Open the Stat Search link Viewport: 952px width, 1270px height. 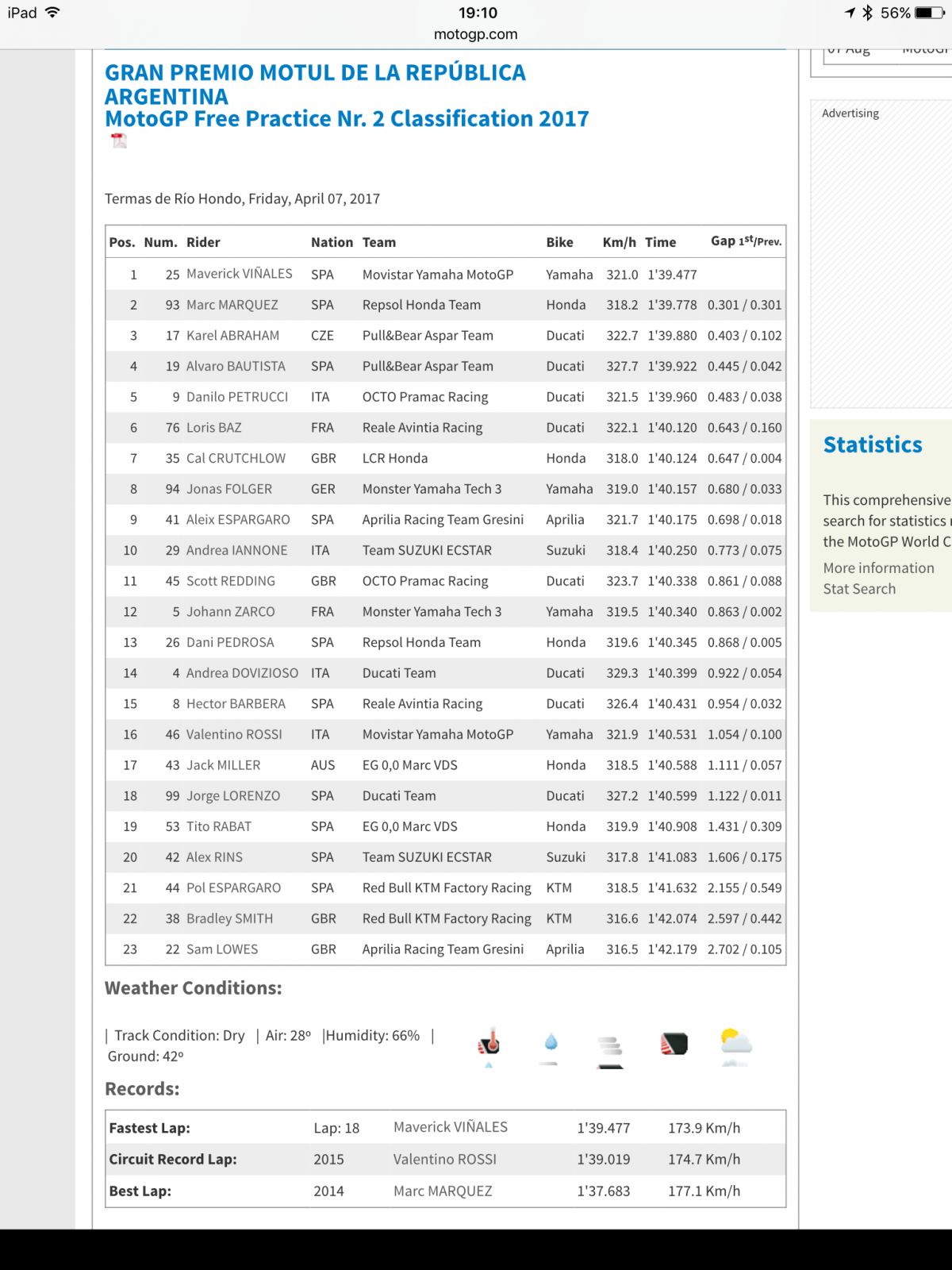click(x=859, y=589)
